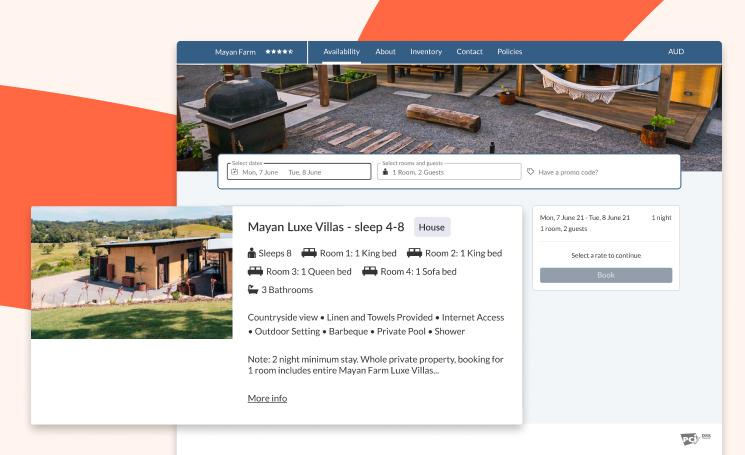Viewport: 745px width, 455px height.
Task: Click the Room 2 King bed icon
Action: (x=414, y=253)
